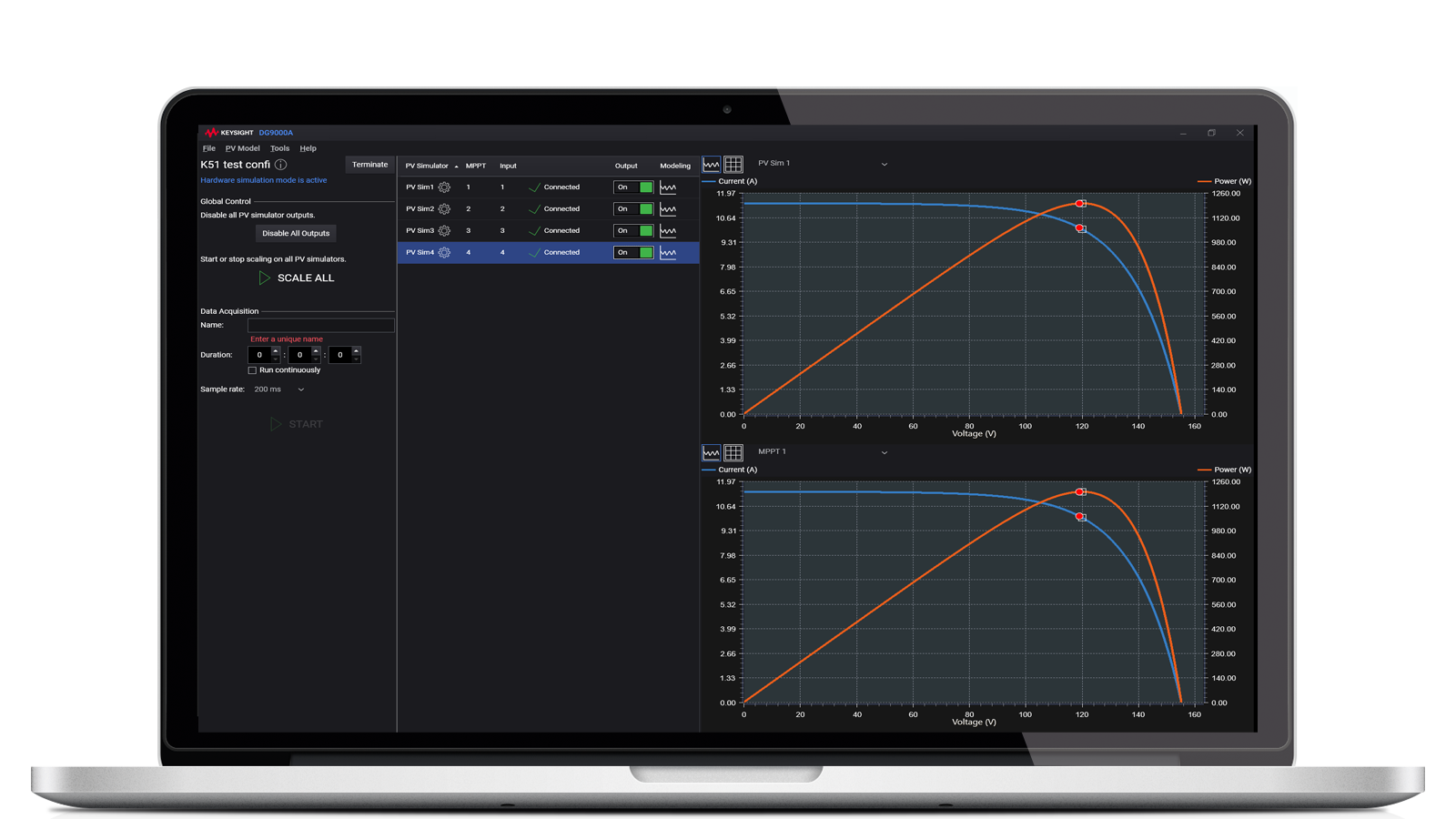Enable the Run continuously checkbox
The width and height of the screenshot is (1456, 819).
point(252,369)
